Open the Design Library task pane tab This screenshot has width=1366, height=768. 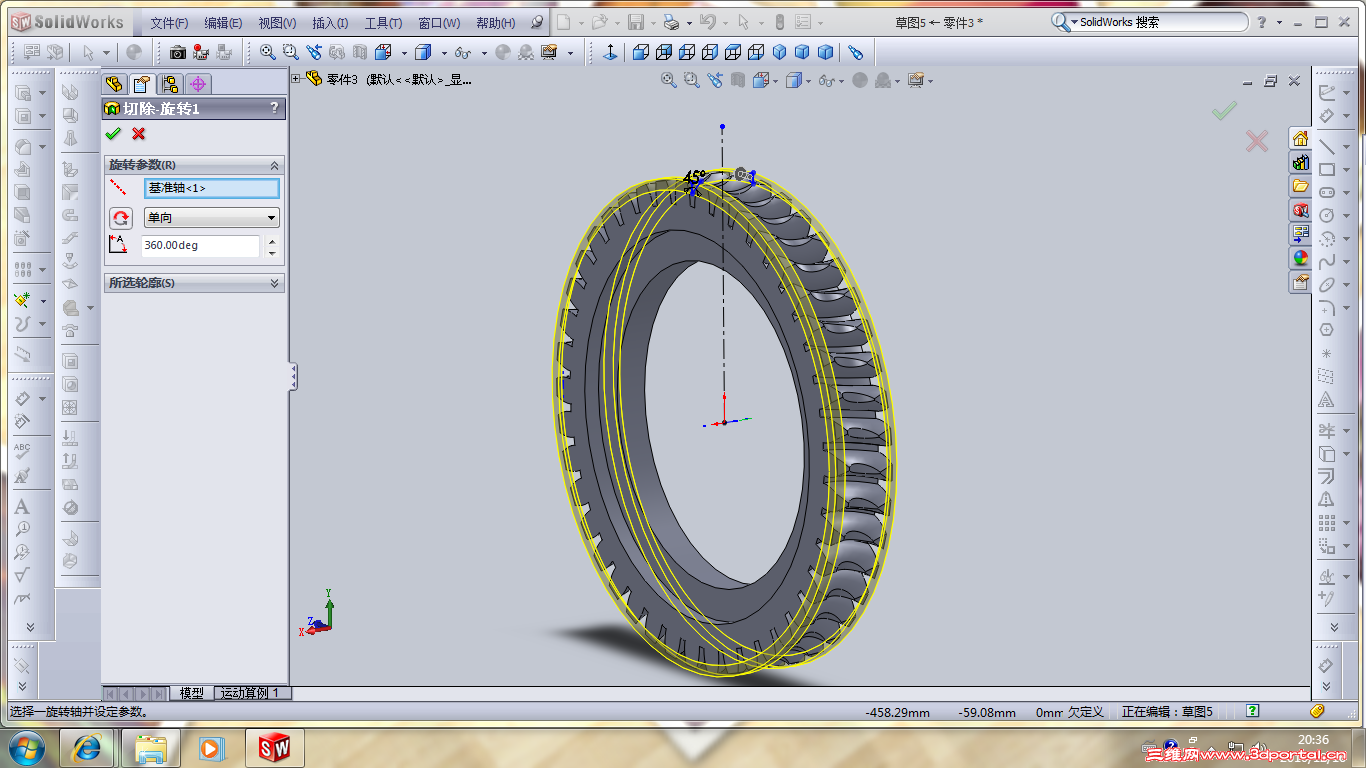point(1300,162)
